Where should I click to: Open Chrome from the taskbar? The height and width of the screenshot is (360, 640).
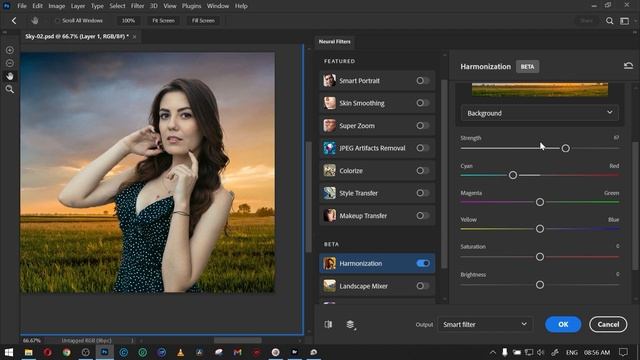(67, 352)
